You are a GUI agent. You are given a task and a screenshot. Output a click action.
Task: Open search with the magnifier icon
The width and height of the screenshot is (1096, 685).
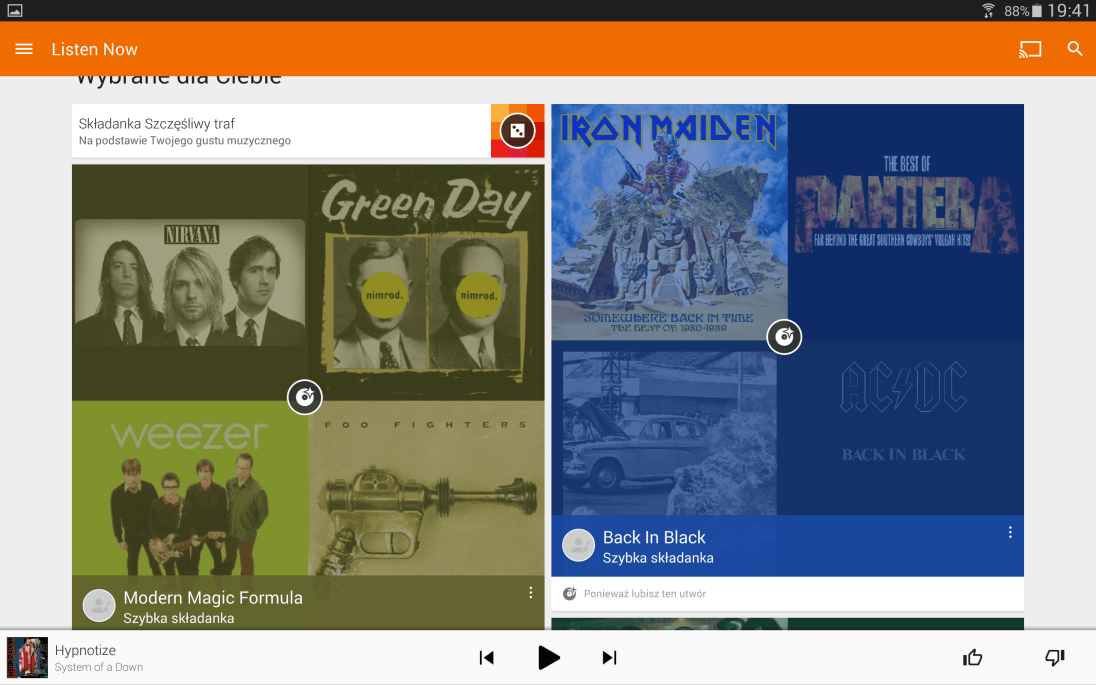pos(1074,48)
